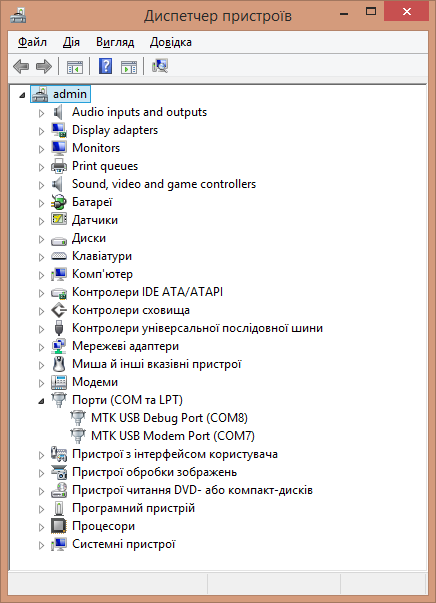Screen dimensions: 436x603
Task: Select Sound, video and game controllers label
Action: click(164, 184)
